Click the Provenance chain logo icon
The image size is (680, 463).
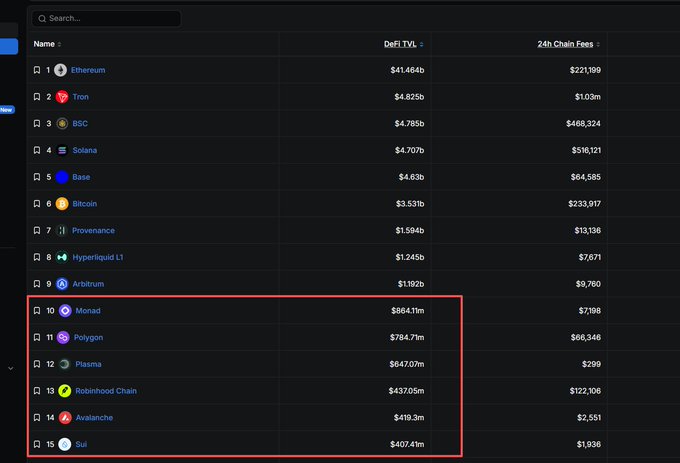(62, 231)
